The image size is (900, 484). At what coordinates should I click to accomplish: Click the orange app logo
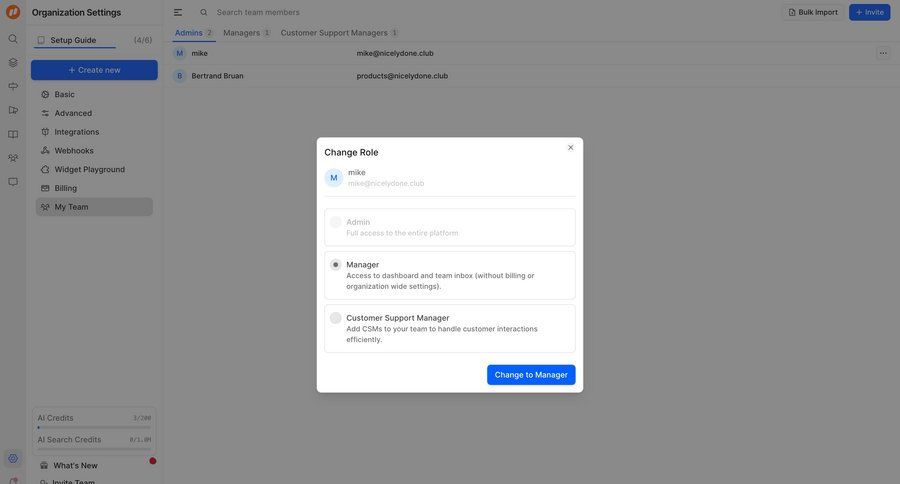pos(13,12)
